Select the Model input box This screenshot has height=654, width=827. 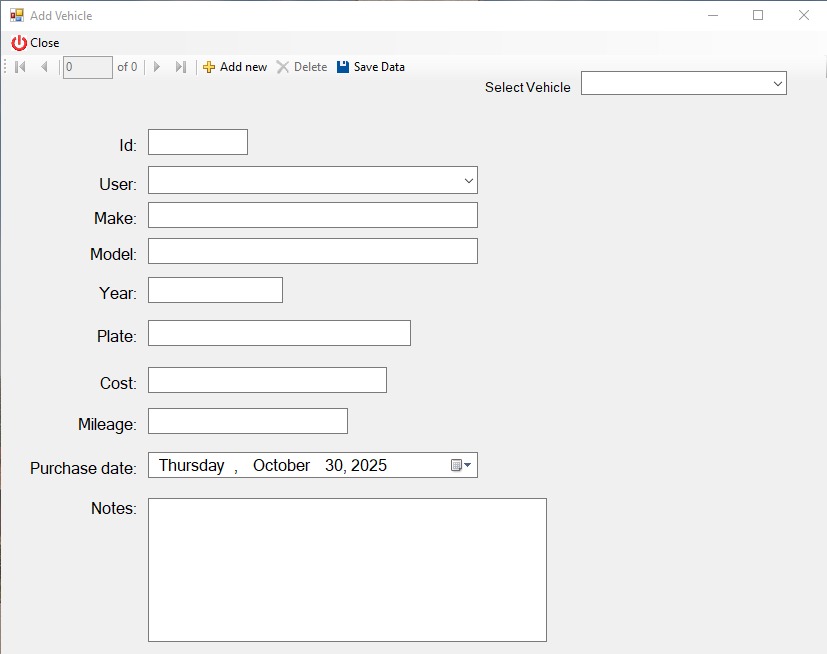[312, 251]
